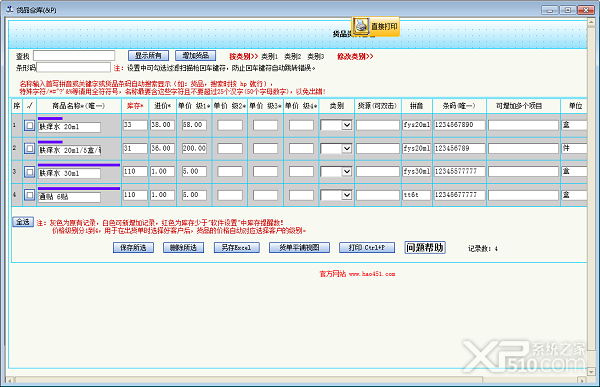Open the 官方网站 www.hao451.com link
Screen dimensions: 600x387
[357, 274]
